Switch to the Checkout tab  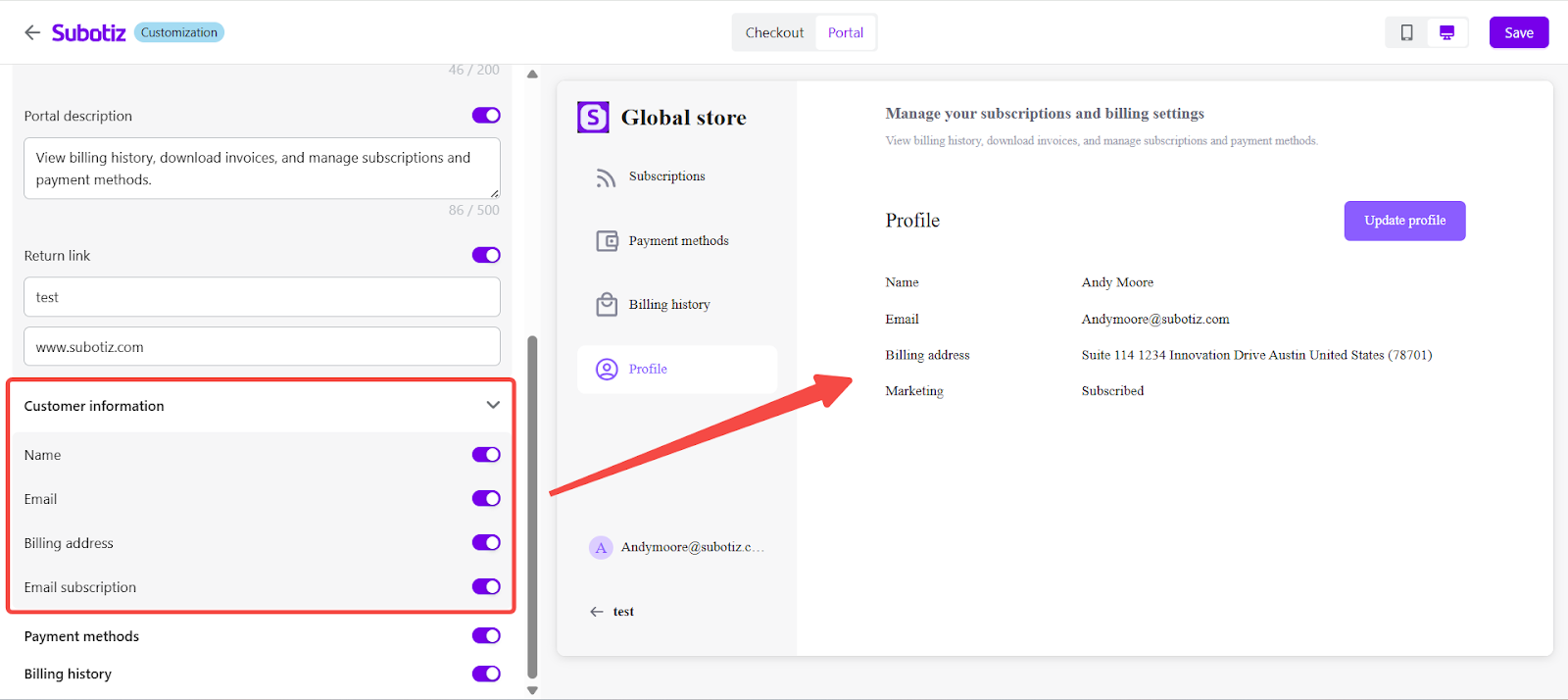(x=774, y=32)
